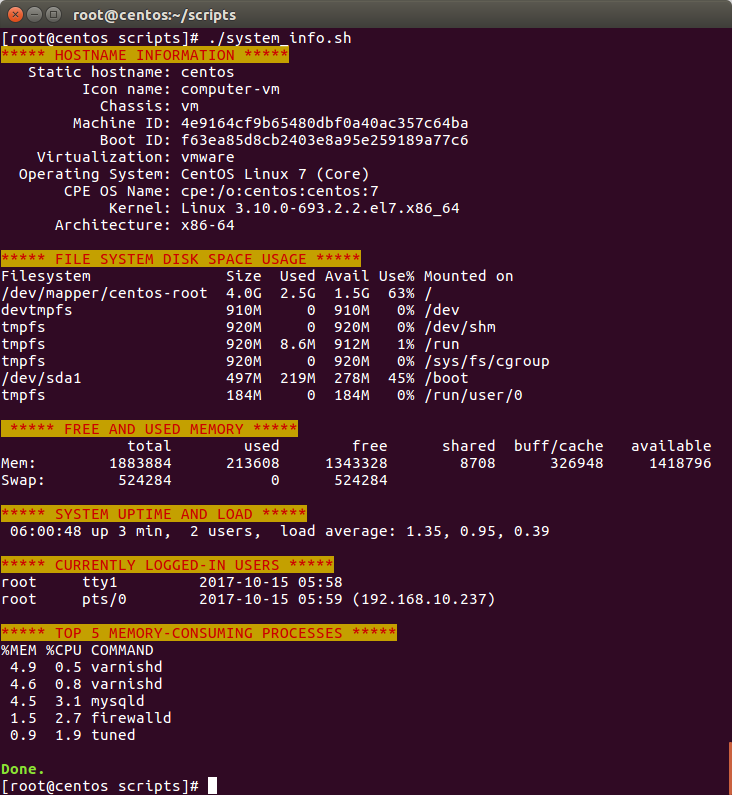Click the SYSTEM UPTIME AND LOAD header
Screen dimensions: 732x795
coord(154,514)
